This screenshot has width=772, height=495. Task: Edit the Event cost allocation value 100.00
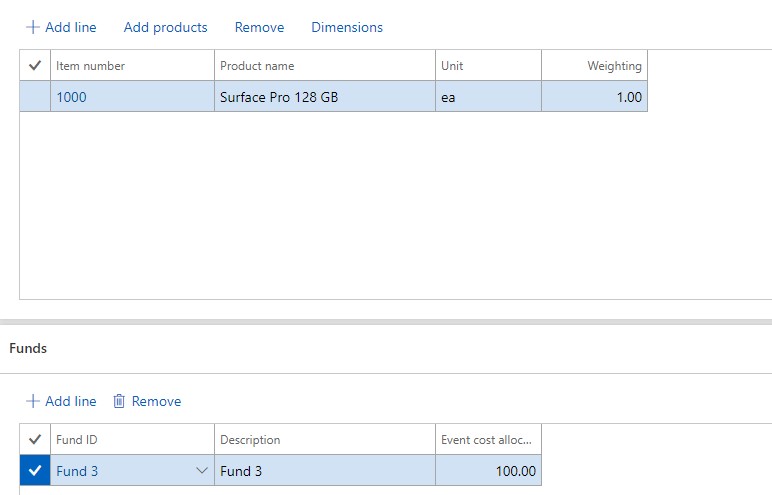pos(488,471)
